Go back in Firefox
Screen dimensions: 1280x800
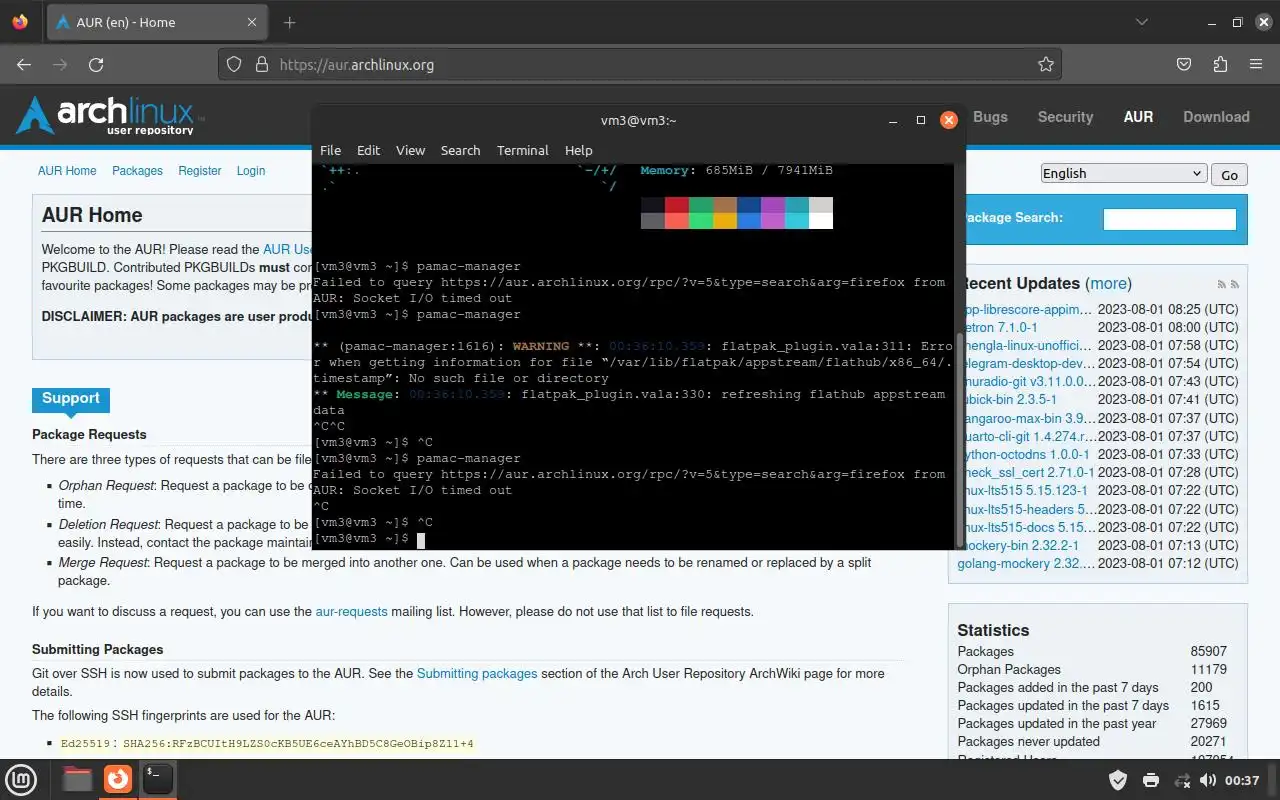click(24, 64)
